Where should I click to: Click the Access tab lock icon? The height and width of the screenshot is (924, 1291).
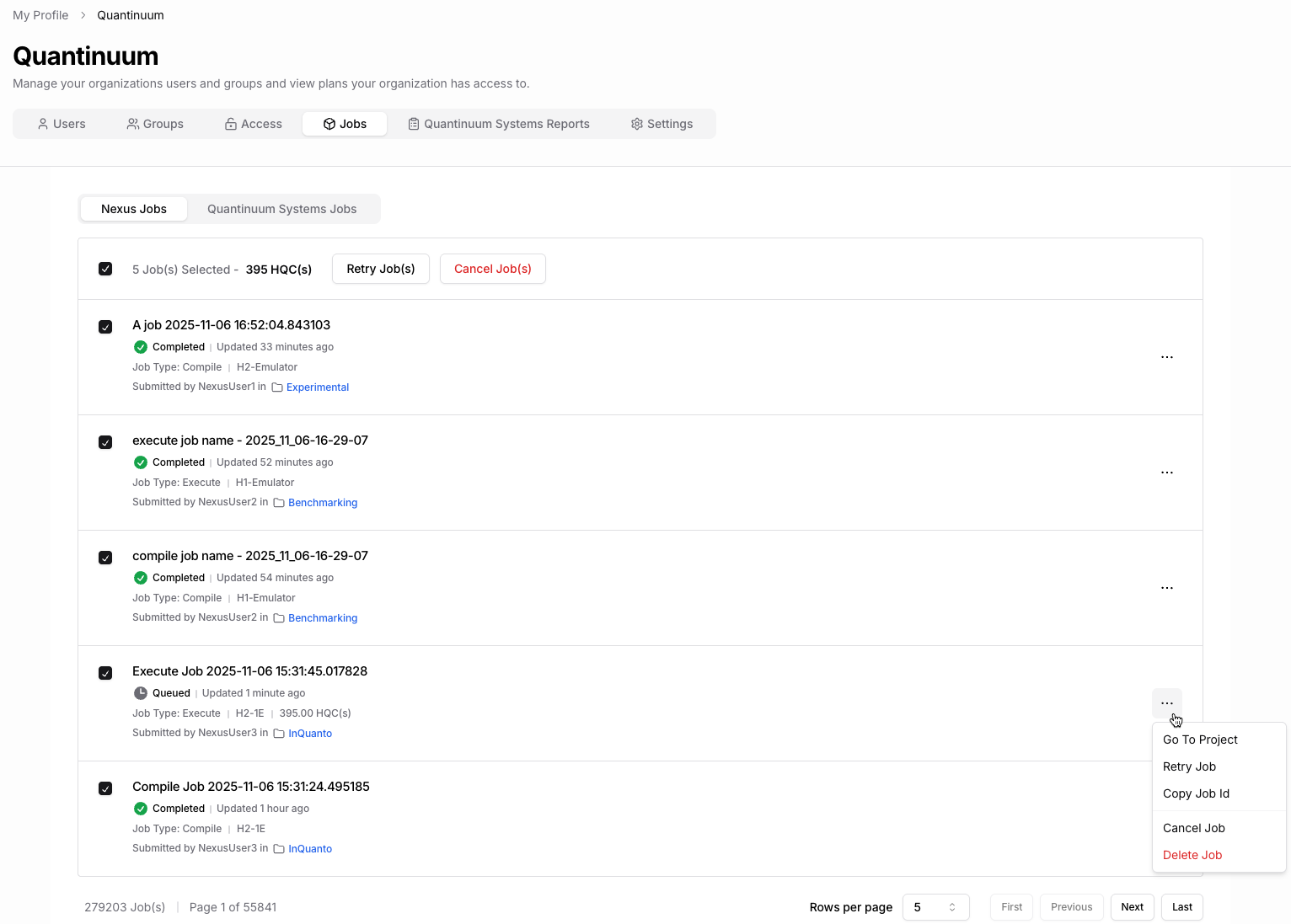231,124
